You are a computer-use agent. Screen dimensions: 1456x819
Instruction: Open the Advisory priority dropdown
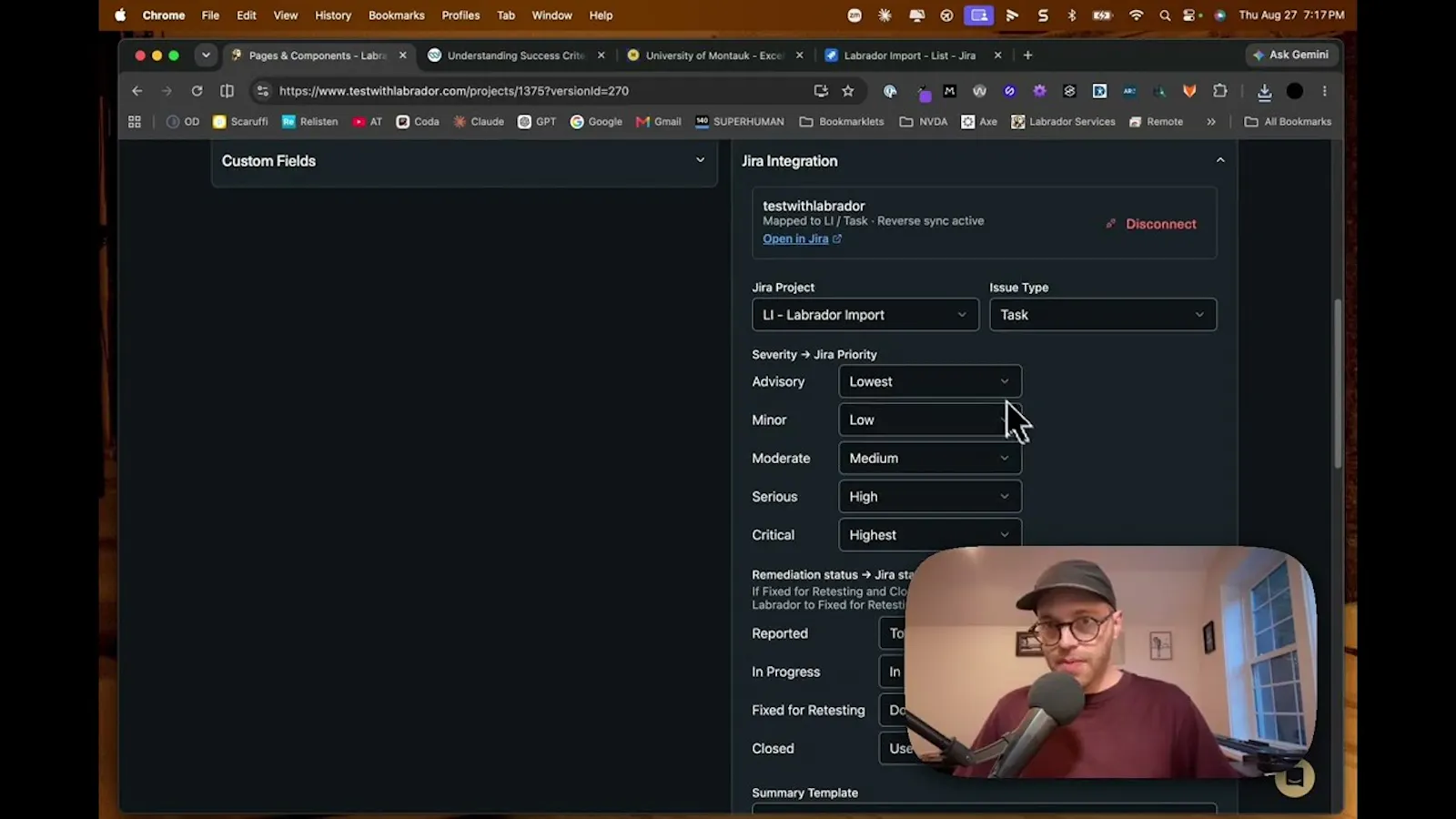click(x=930, y=381)
